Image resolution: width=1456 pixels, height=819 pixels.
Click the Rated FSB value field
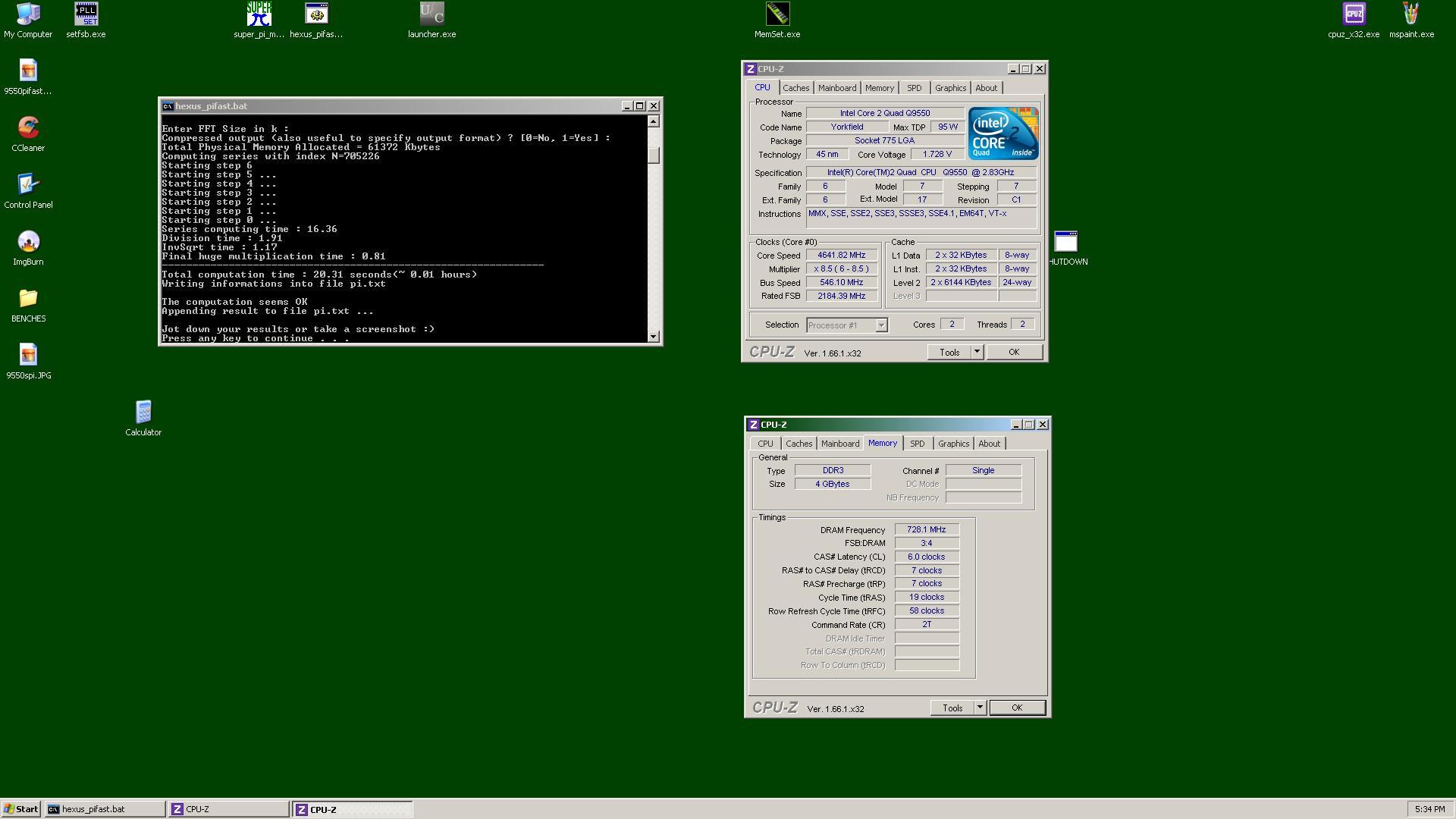(x=841, y=297)
